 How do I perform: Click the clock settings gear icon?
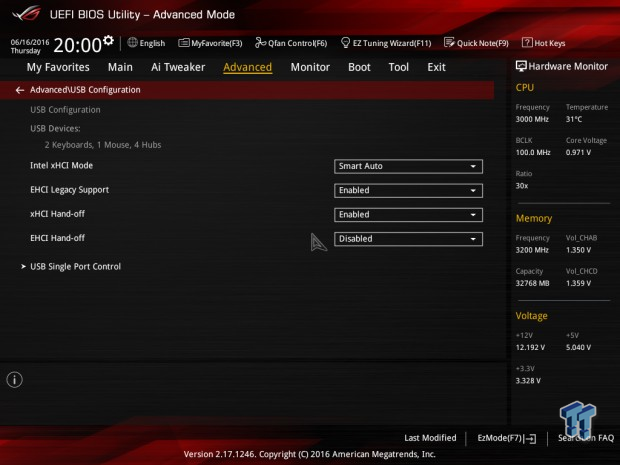click(x=108, y=40)
